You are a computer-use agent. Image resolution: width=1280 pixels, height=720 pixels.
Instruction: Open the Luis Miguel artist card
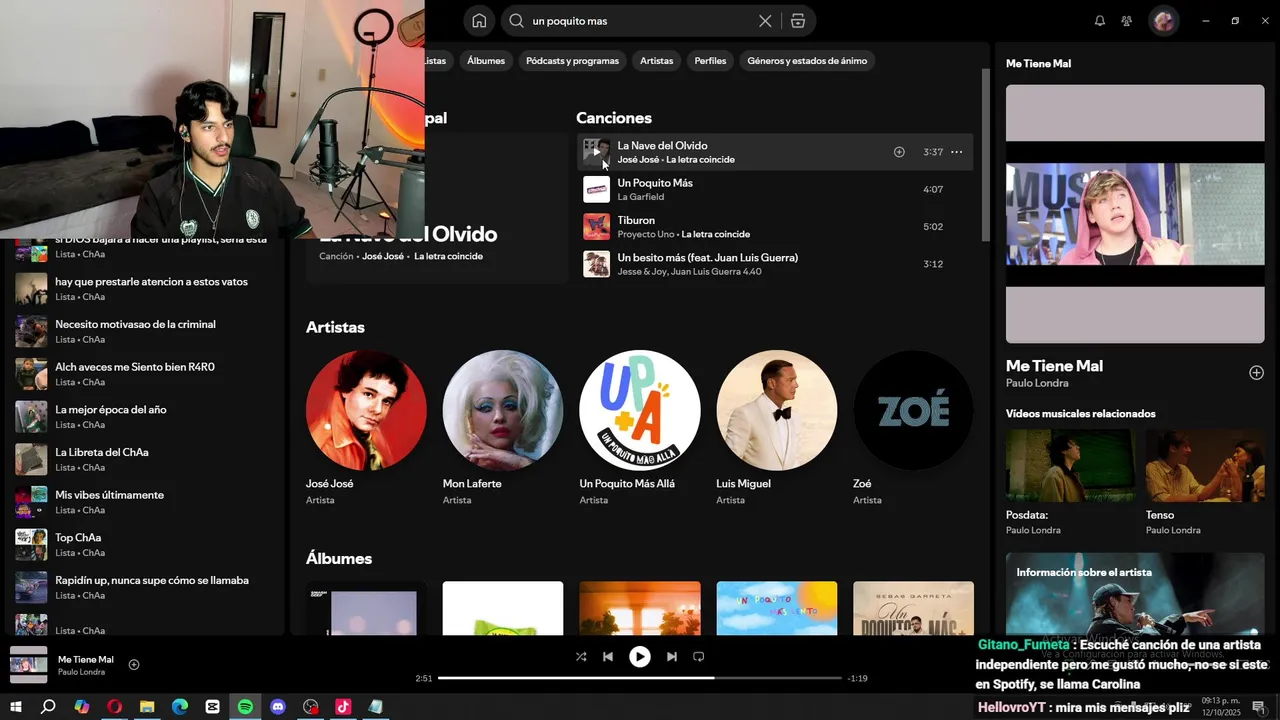pyautogui.click(x=777, y=428)
